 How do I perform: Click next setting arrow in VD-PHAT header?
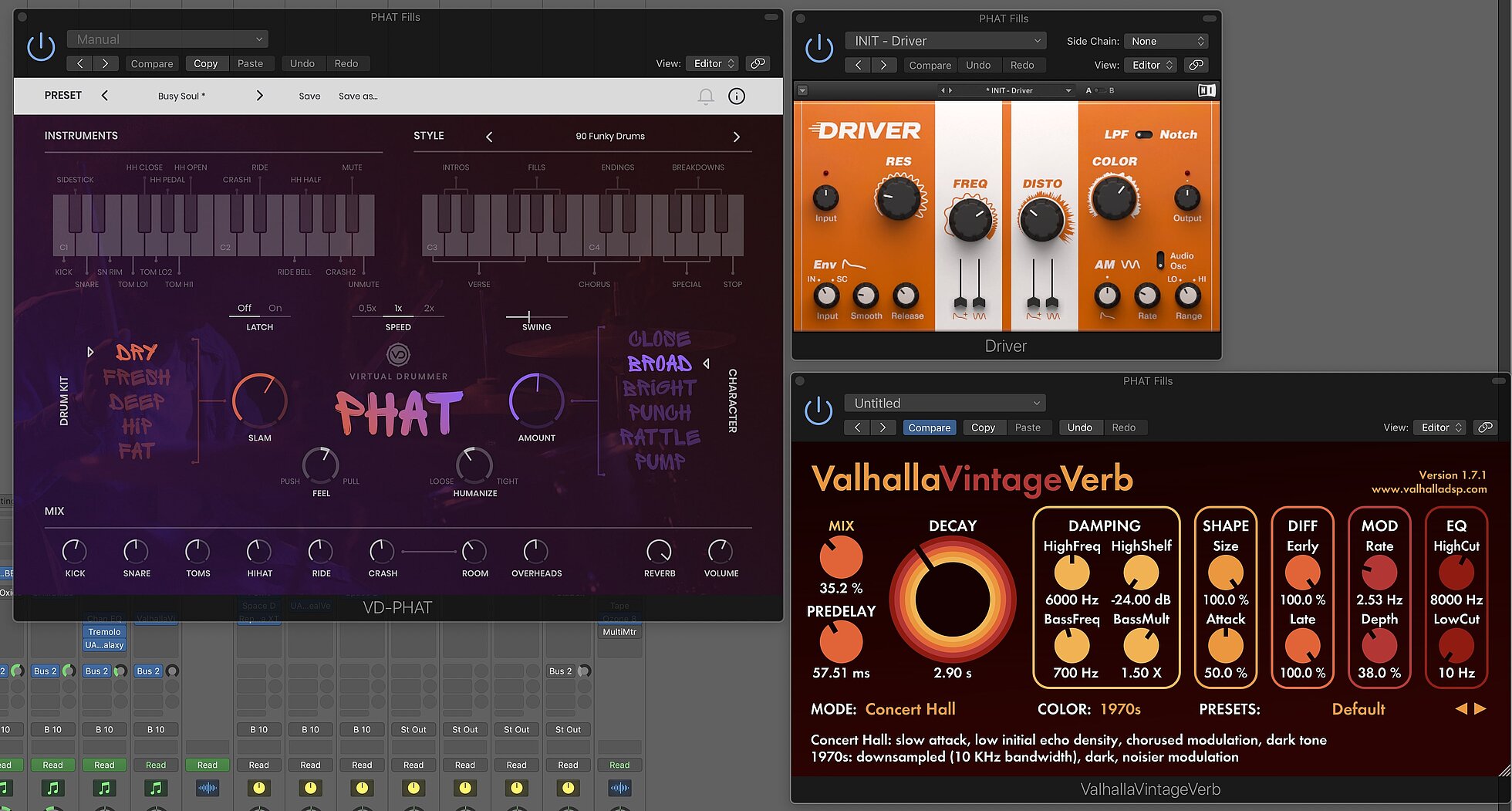[x=105, y=63]
